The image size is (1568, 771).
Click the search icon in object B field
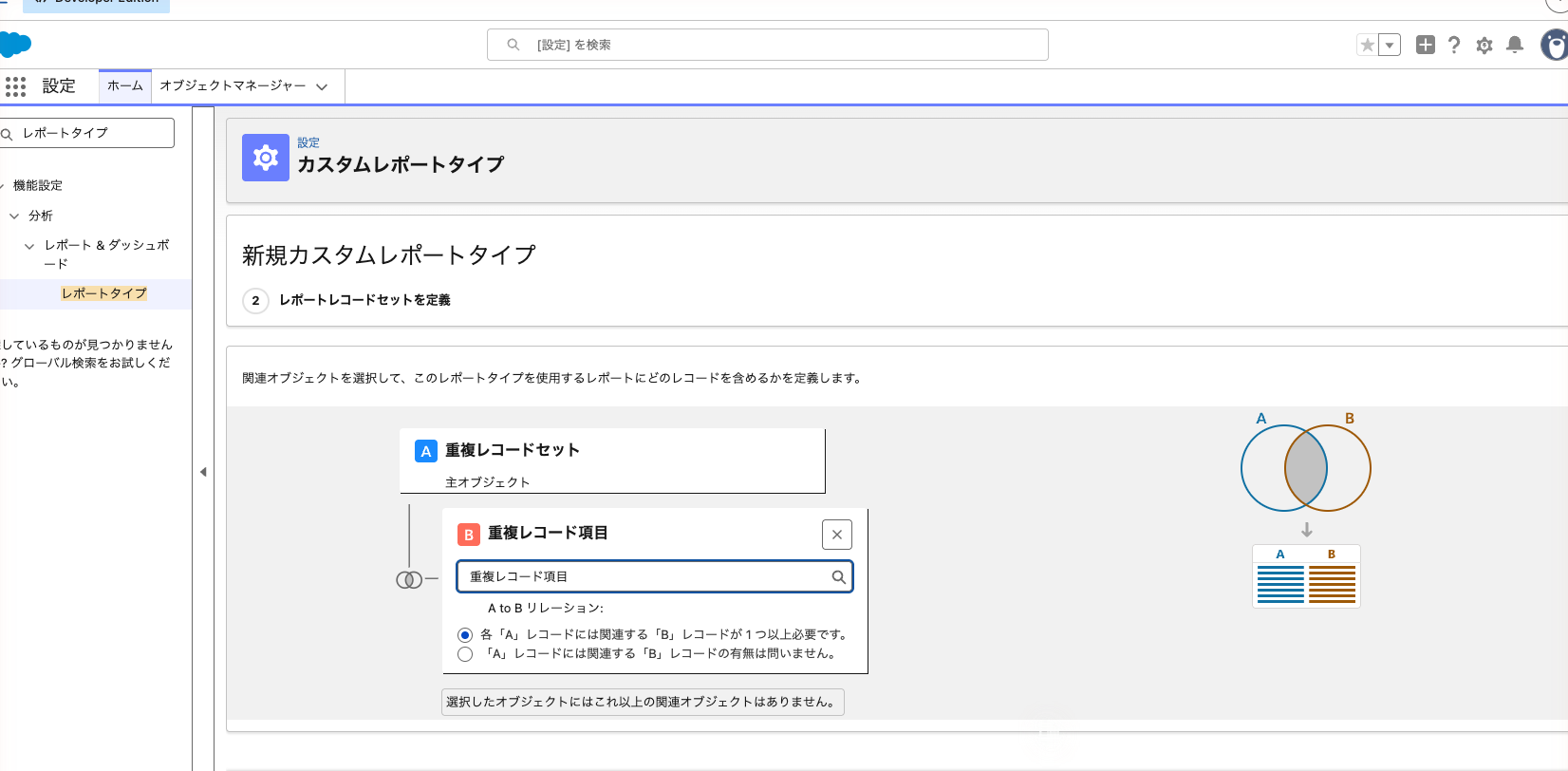click(x=838, y=576)
